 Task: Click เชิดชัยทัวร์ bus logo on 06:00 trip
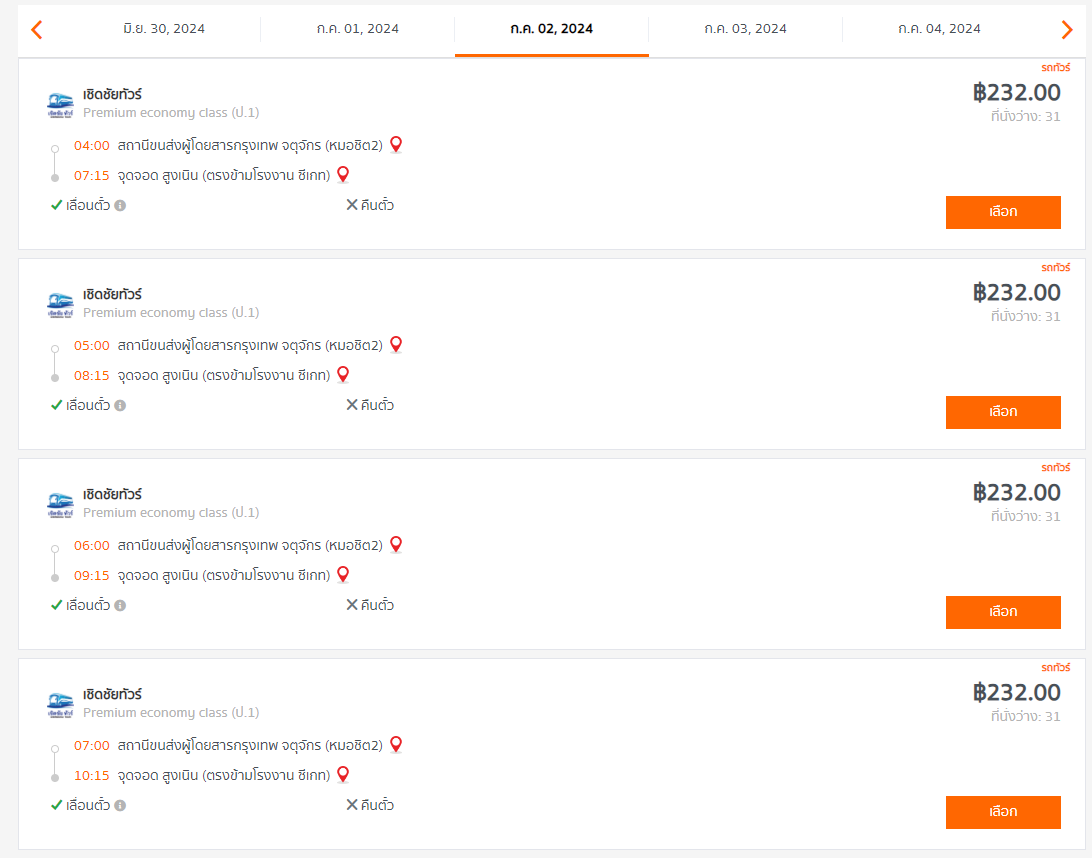(61, 505)
